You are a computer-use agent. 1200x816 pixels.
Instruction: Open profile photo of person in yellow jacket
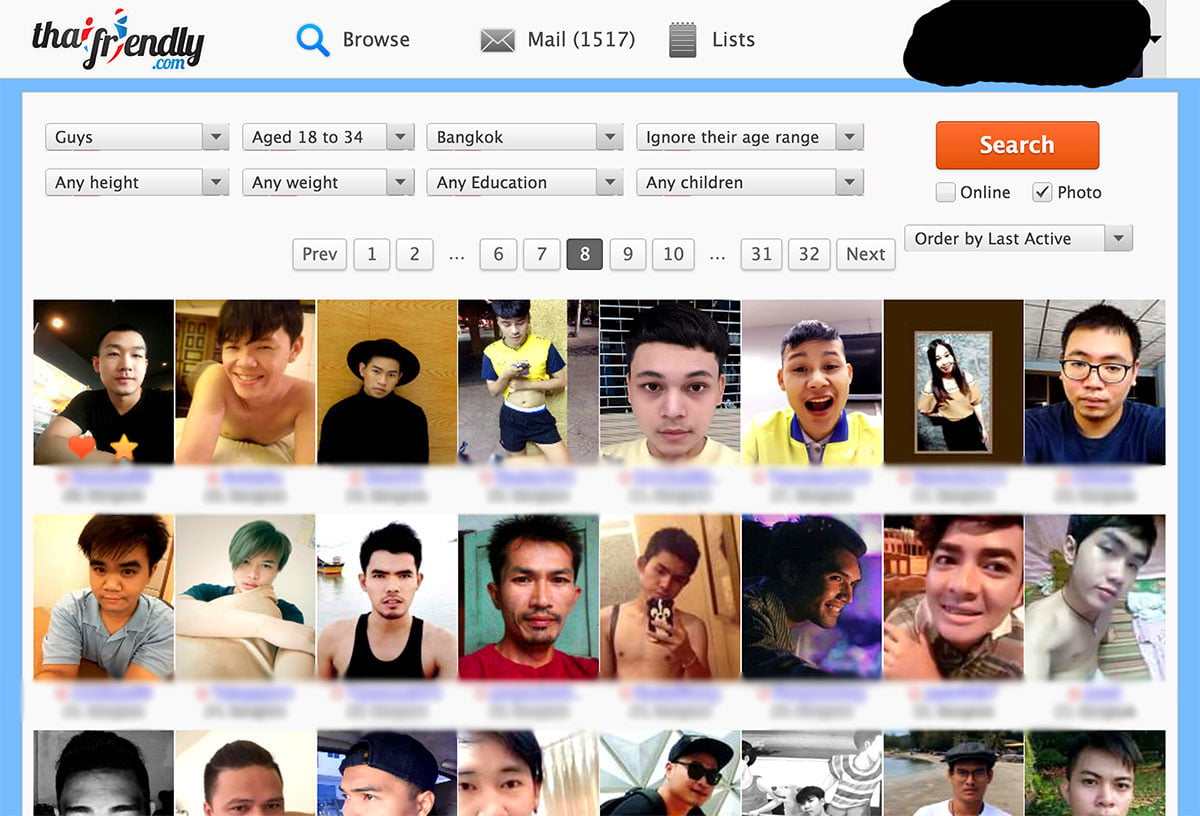811,382
